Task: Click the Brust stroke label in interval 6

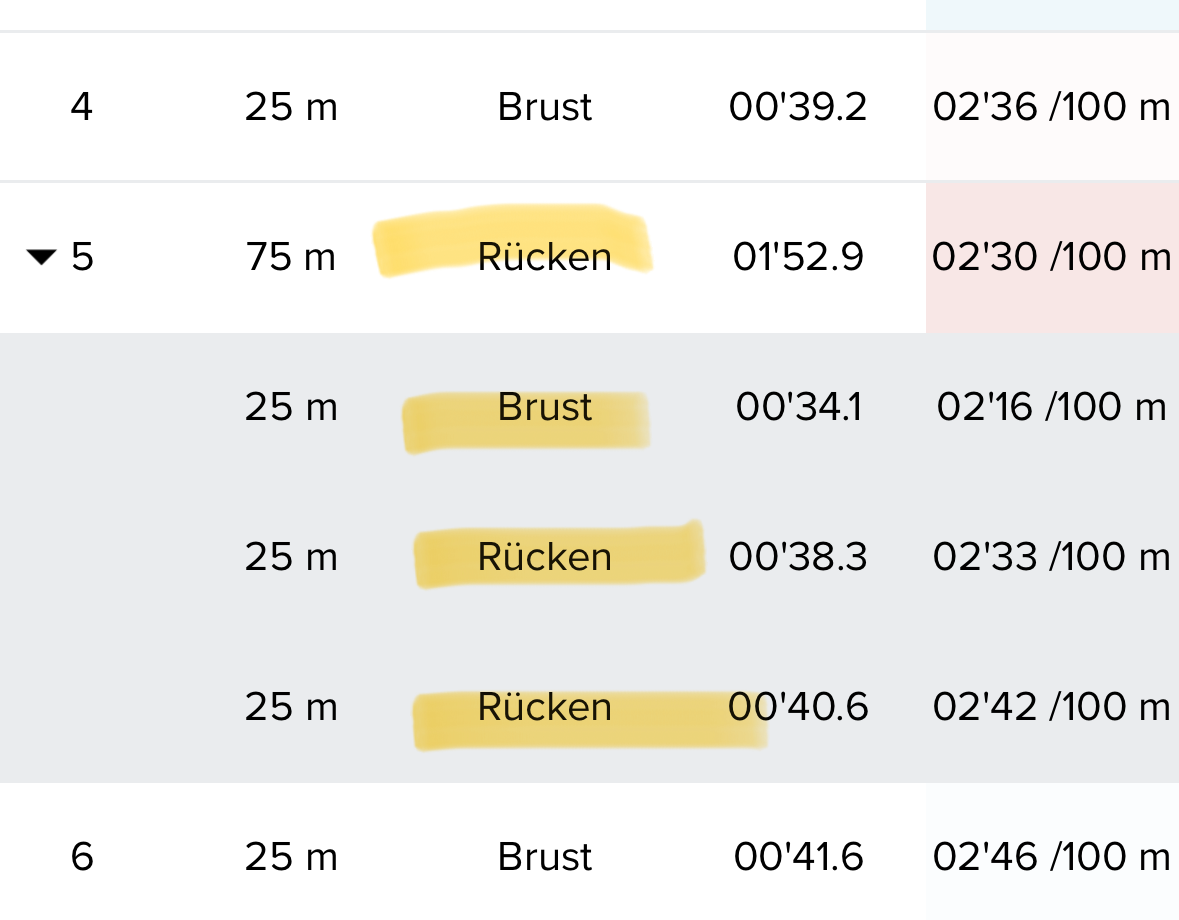Action: (545, 857)
